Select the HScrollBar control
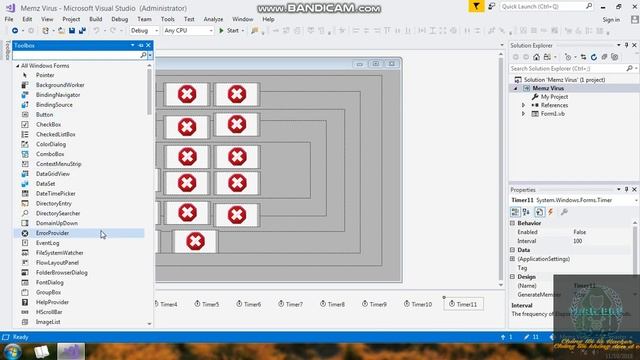Image resolution: width=640 pixels, height=360 pixels. (49, 312)
